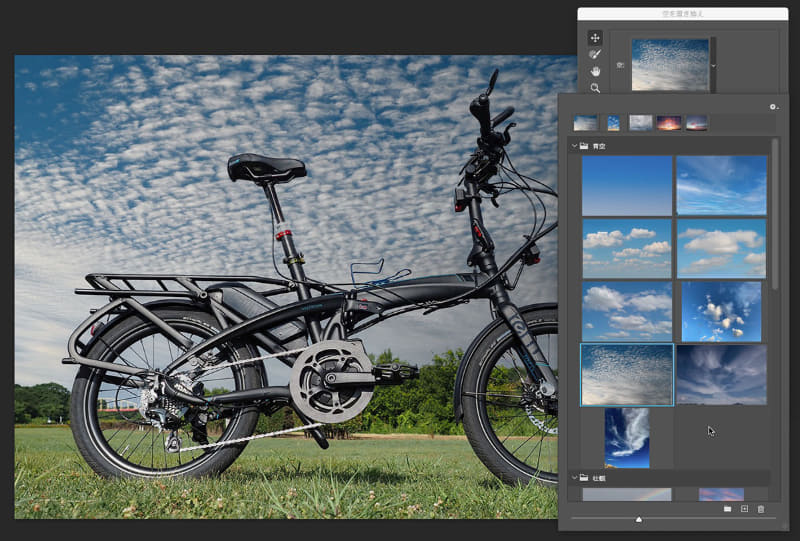The image size is (800, 541).
Task: Select the plain clear blue sky preset
Action: click(x=627, y=186)
